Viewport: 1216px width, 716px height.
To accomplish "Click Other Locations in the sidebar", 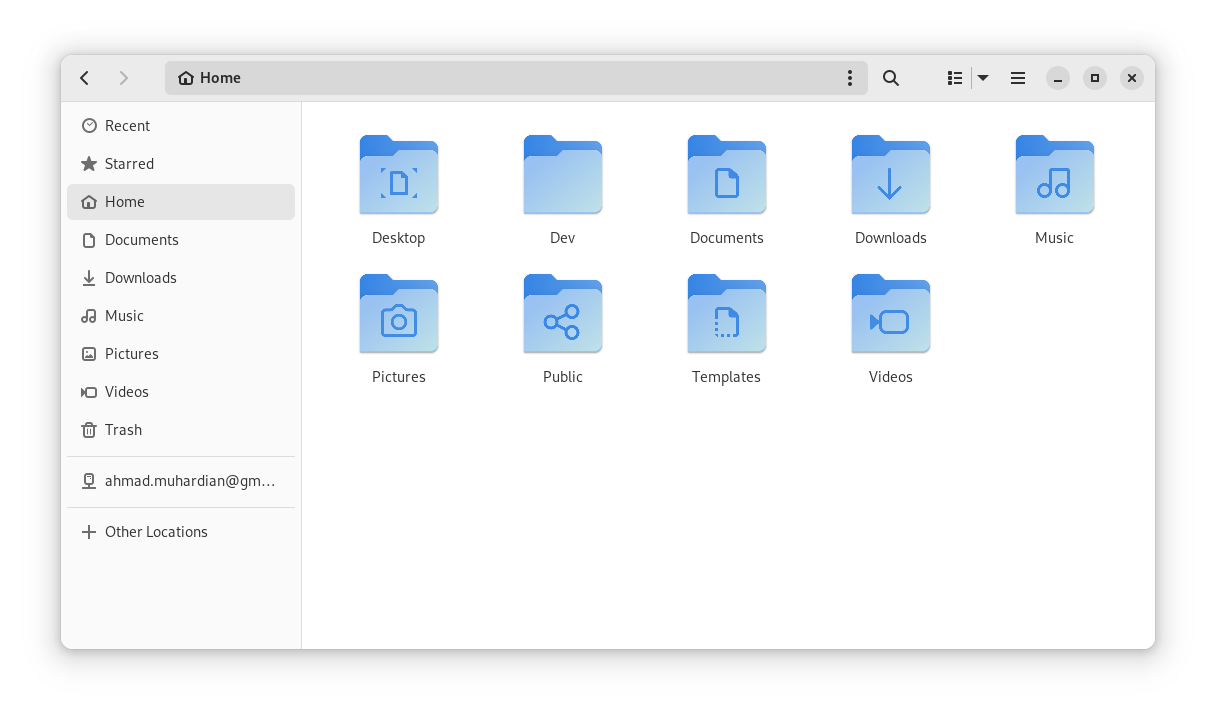I will (156, 531).
